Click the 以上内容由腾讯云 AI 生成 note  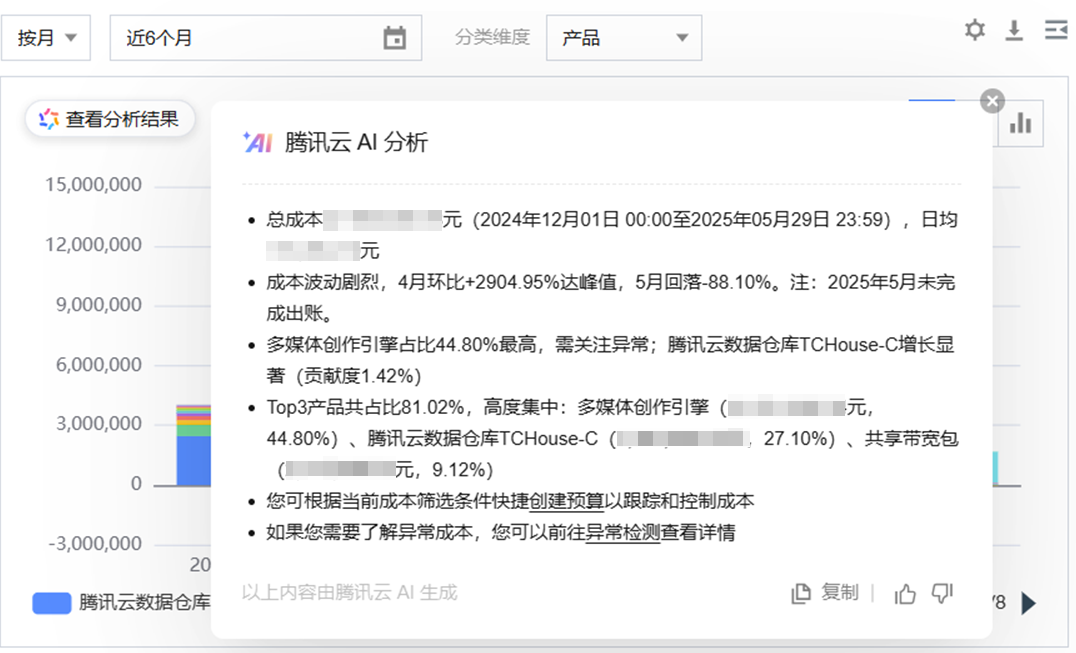tap(349, 593)
